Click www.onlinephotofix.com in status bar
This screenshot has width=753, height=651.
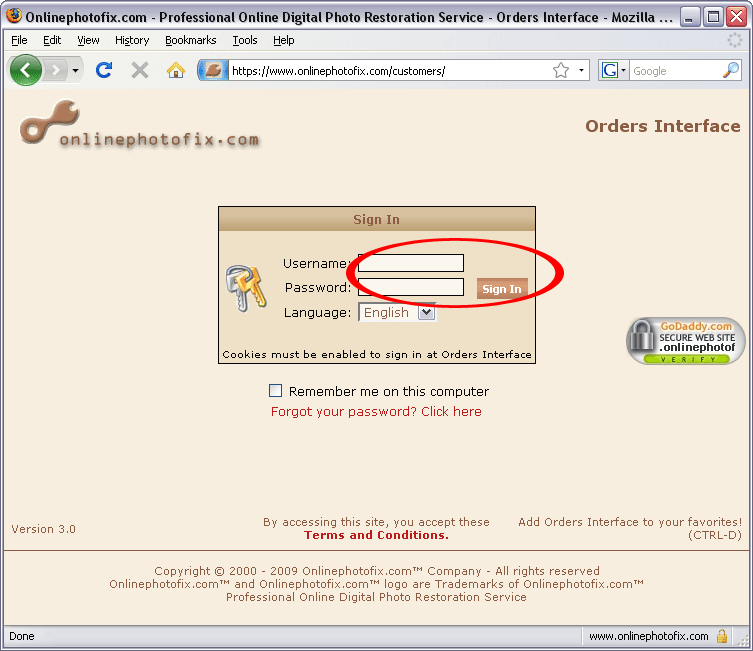point(648,636)
